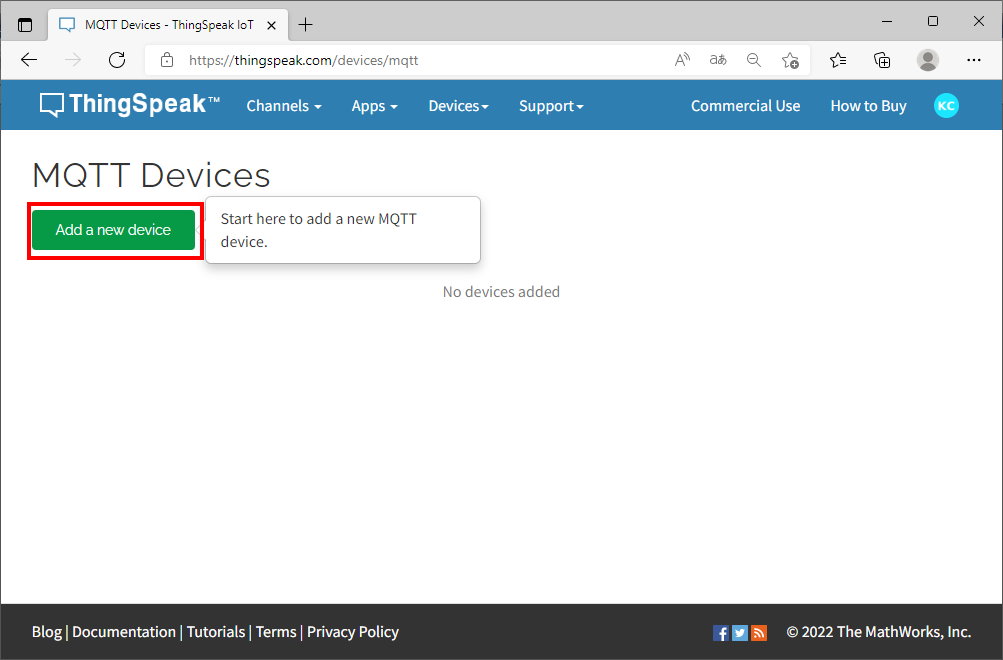The width and height of the screenshot is (1003, 660).
Task: Open the Privacy Policy link
Action: [x=352, y=632]
